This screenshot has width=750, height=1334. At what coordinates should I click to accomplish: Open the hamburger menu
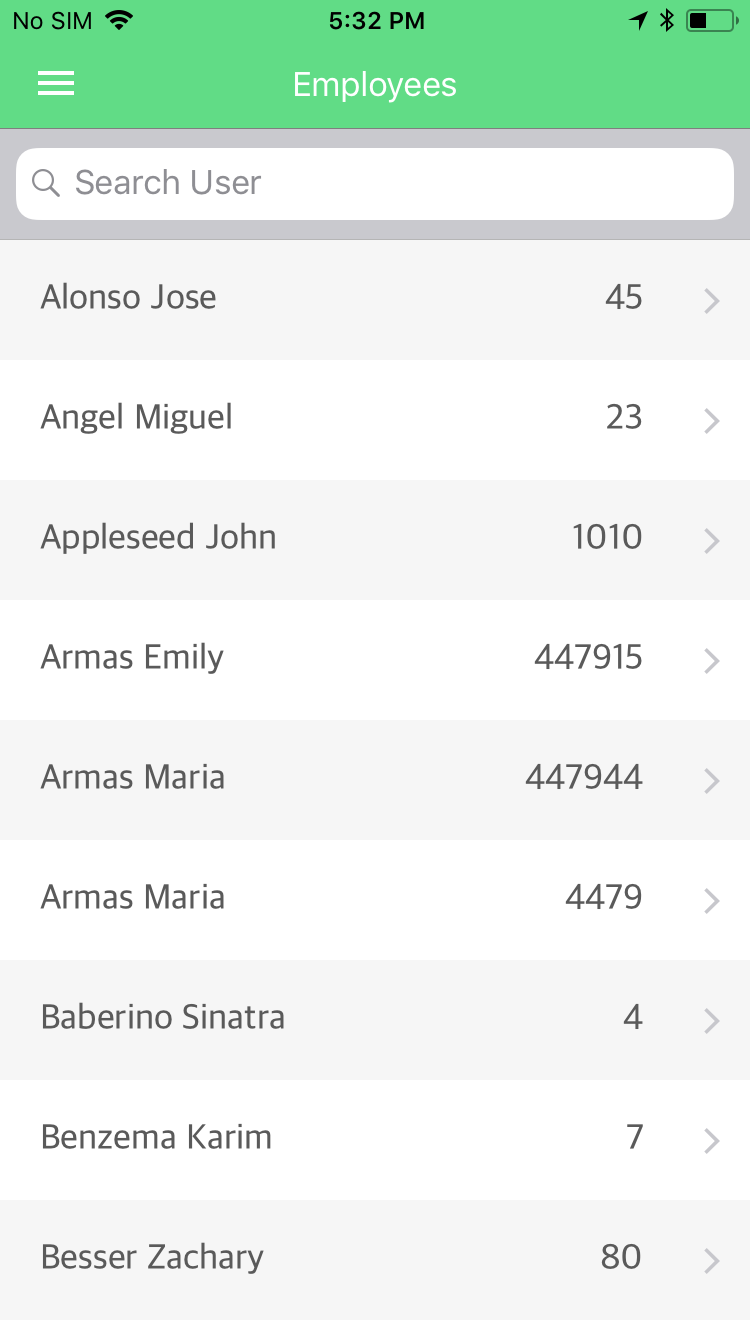[56, 85]
